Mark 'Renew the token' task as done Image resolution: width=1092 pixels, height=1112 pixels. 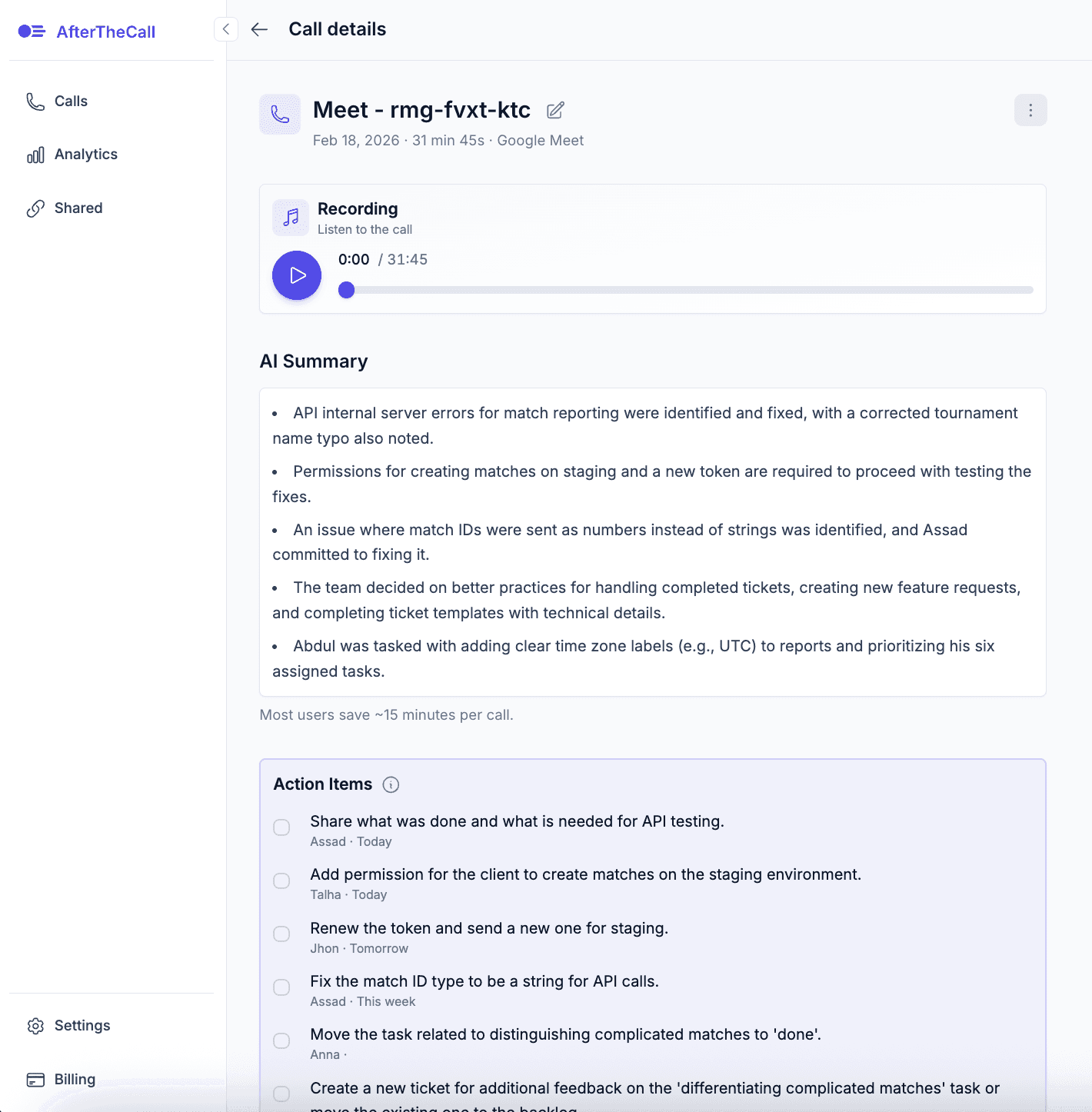pyautogui.click(x=282, y=934)
